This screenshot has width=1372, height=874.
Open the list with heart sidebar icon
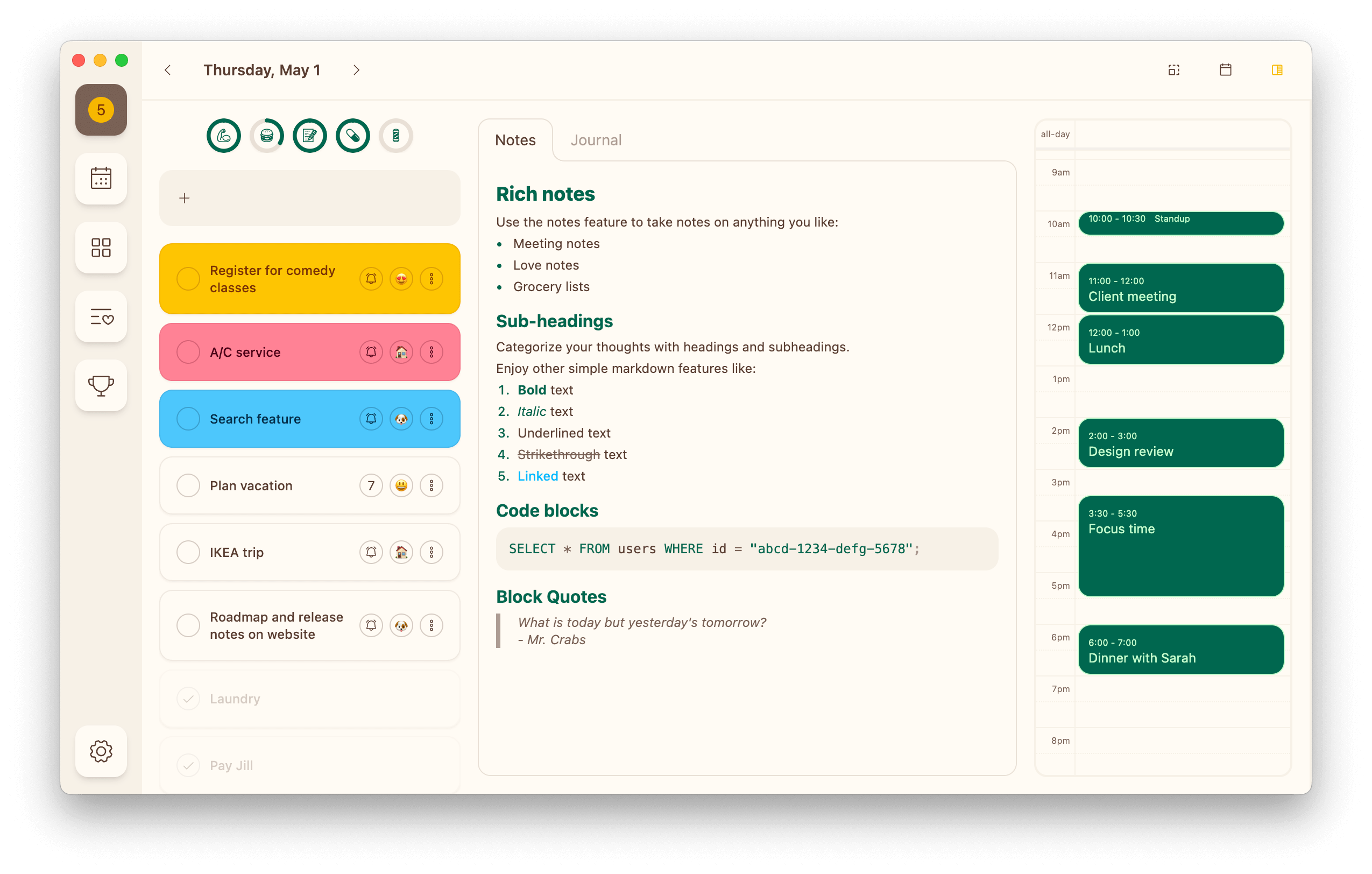tap(101, 316)
